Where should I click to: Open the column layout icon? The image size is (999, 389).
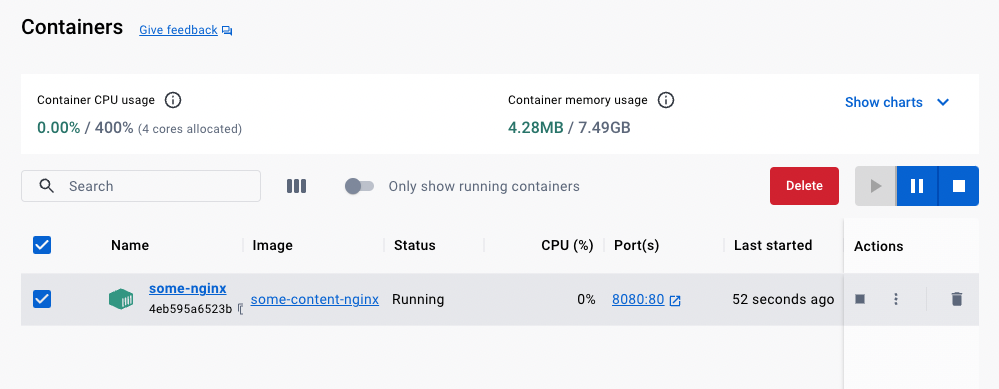click(296, 186)
